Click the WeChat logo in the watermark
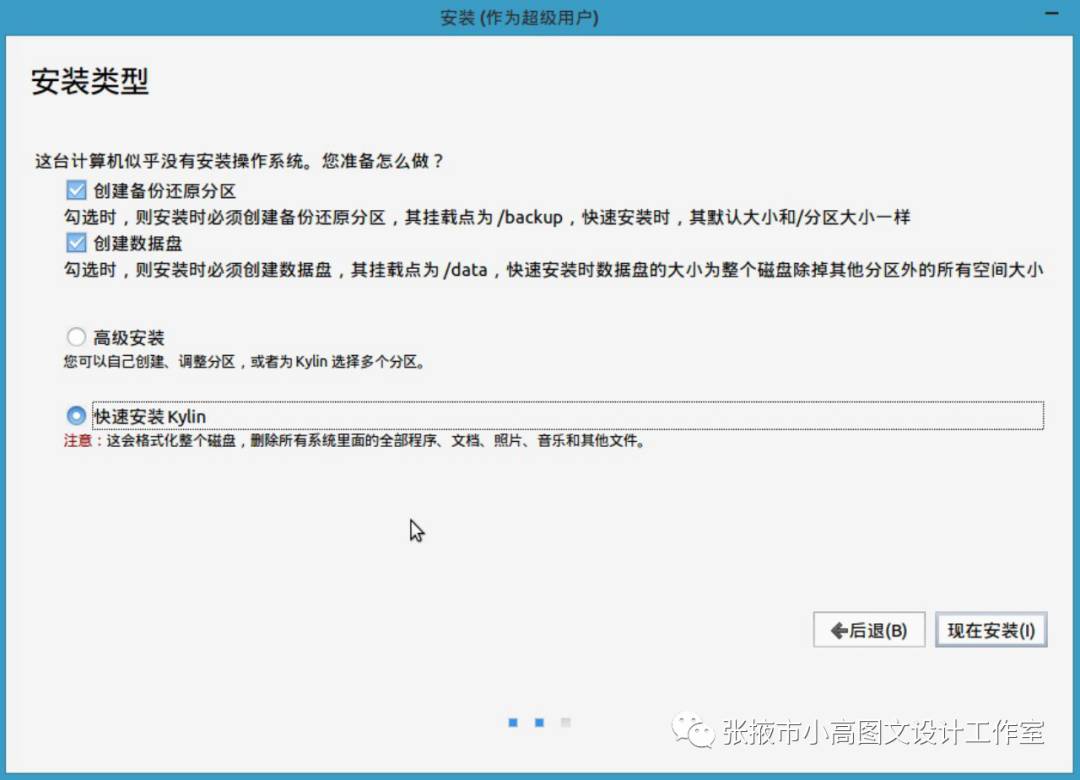Image resolution: width=1080 pixels, height=780 pixels. point(692,732)
